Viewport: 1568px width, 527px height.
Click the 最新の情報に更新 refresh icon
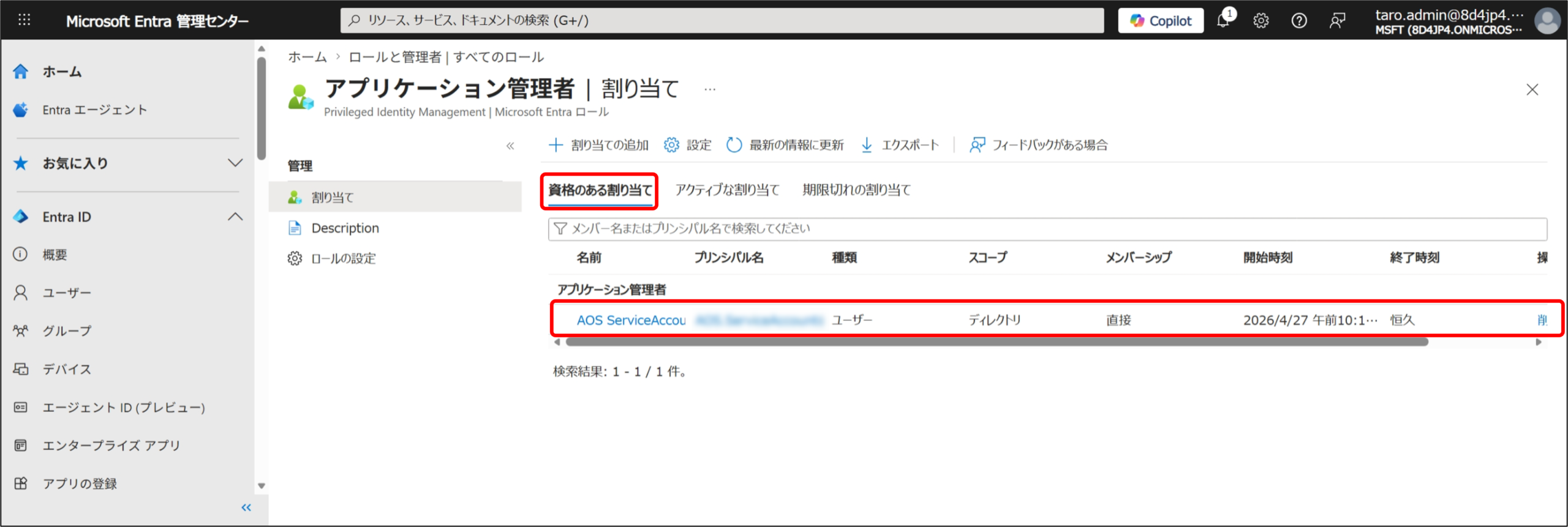point(734,145)
